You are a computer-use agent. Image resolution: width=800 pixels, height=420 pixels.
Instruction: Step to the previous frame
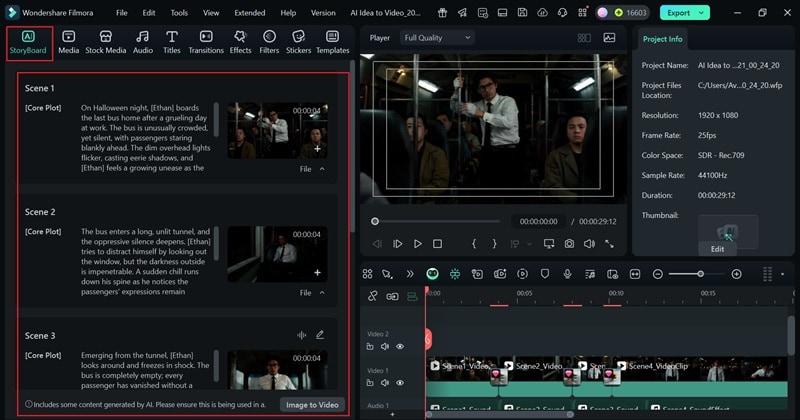377,244
